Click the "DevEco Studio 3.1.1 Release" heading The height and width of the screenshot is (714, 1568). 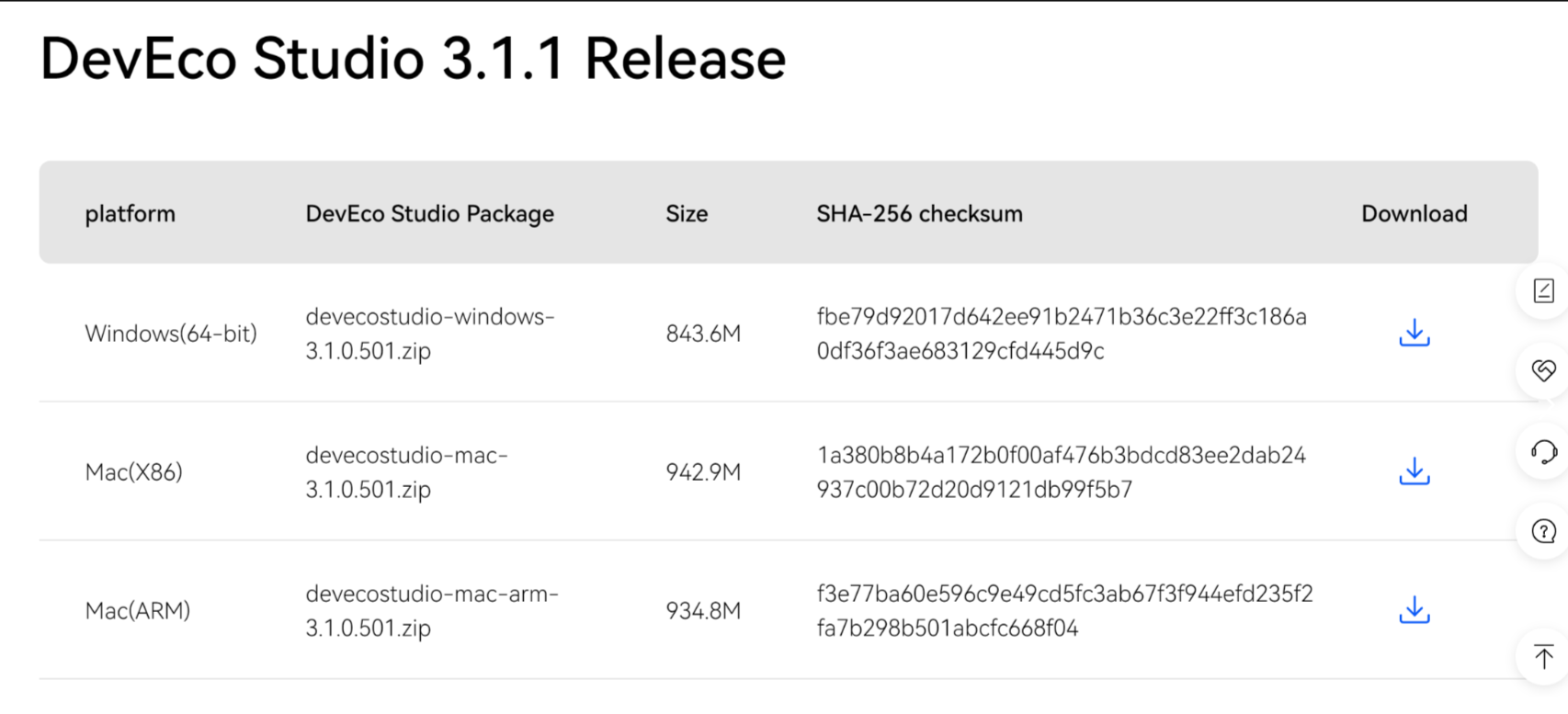click(413, 59)
